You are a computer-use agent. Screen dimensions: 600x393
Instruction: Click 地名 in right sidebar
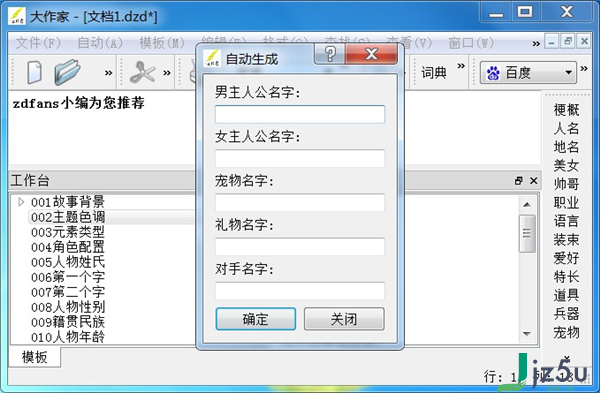pyautogui.click(x=566, y=147)
